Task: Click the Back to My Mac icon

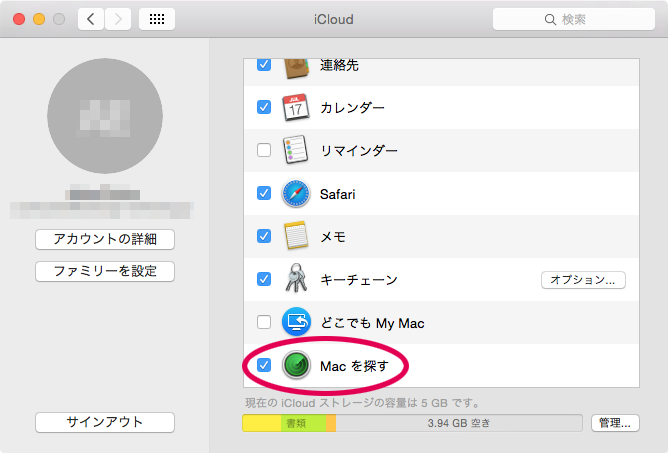Action: coord(296,322)
